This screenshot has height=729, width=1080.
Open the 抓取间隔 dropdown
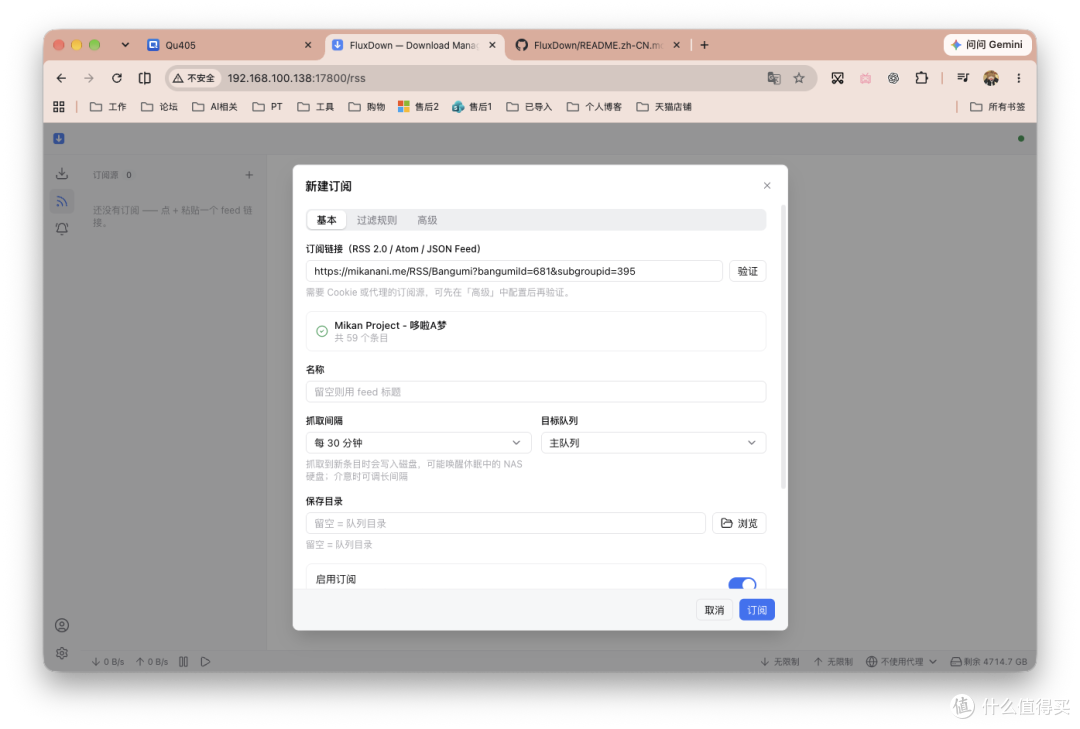[x=418, y=442]
